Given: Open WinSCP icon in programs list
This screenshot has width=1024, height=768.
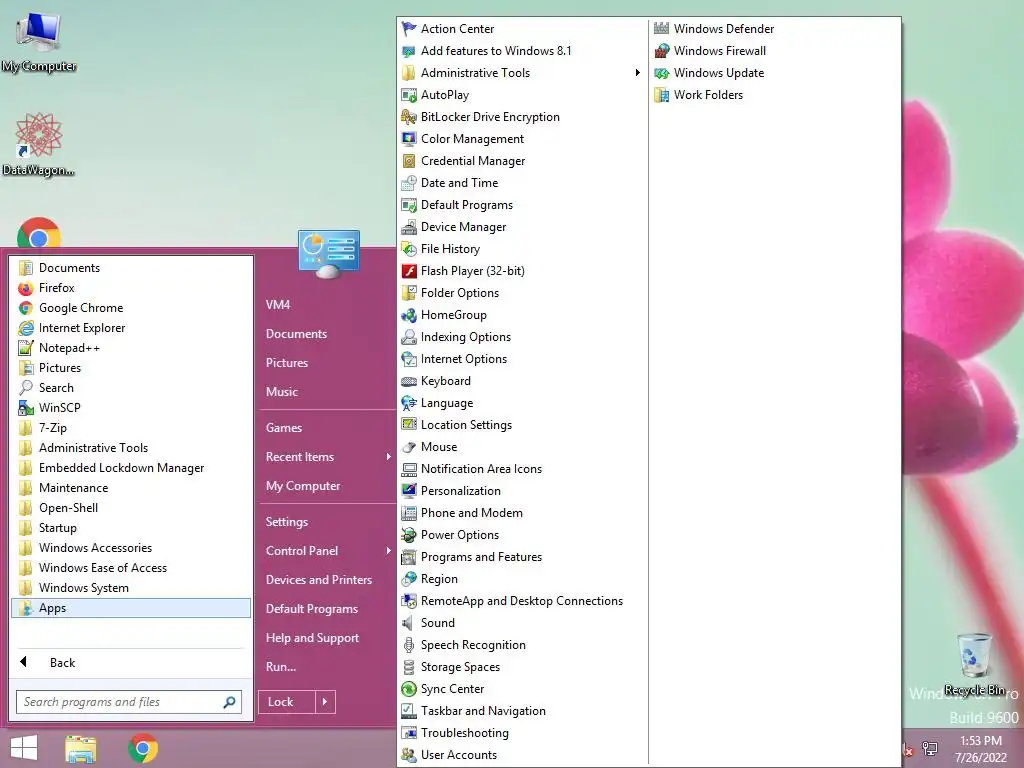Looking at the screenshot, I should pos(25,408).
